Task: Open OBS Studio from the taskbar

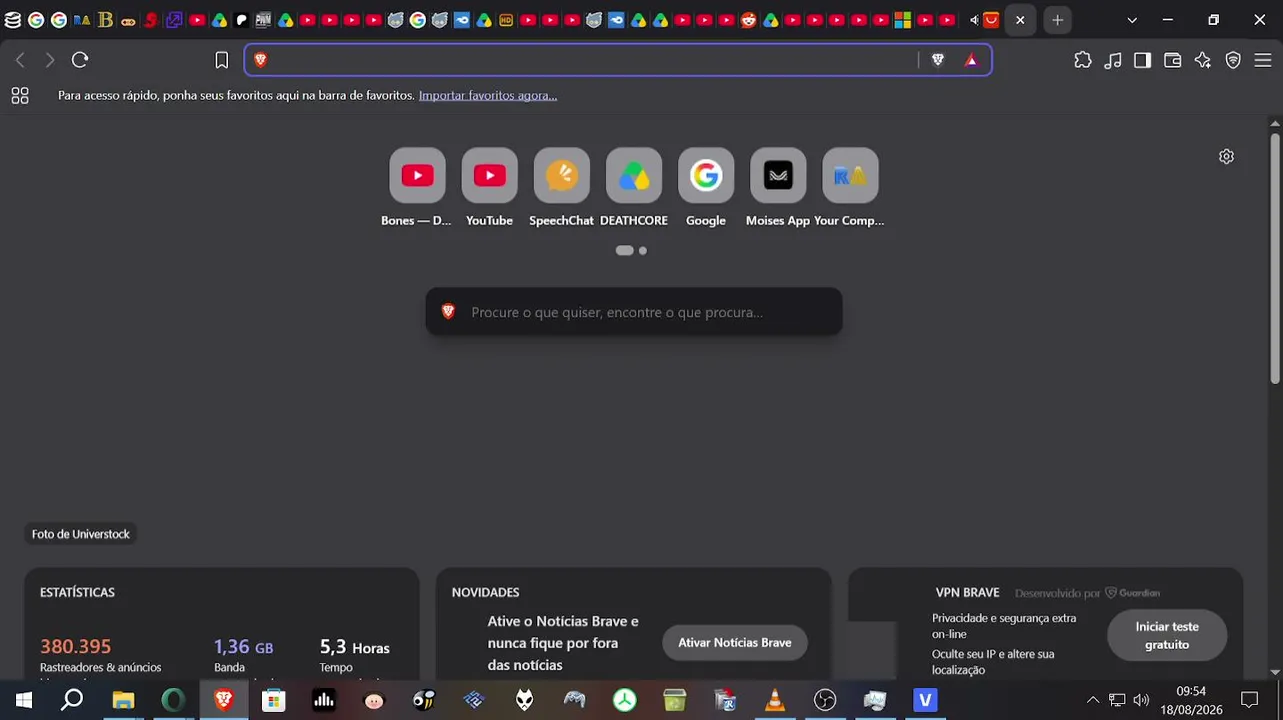Action: point(825,700)
